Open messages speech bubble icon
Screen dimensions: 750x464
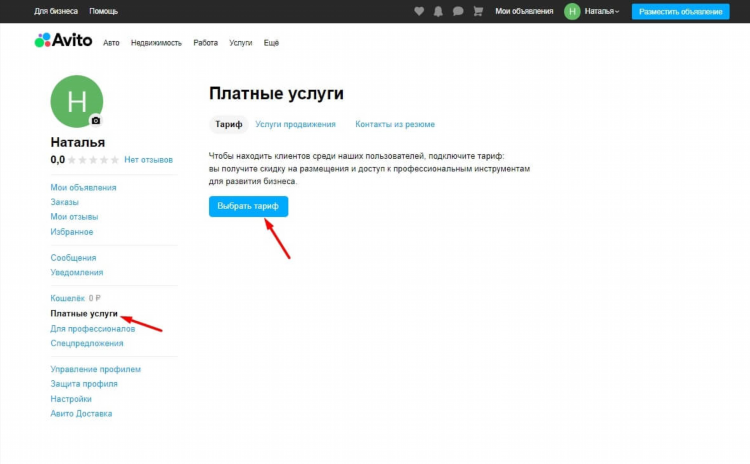click(x=458, y=11)
